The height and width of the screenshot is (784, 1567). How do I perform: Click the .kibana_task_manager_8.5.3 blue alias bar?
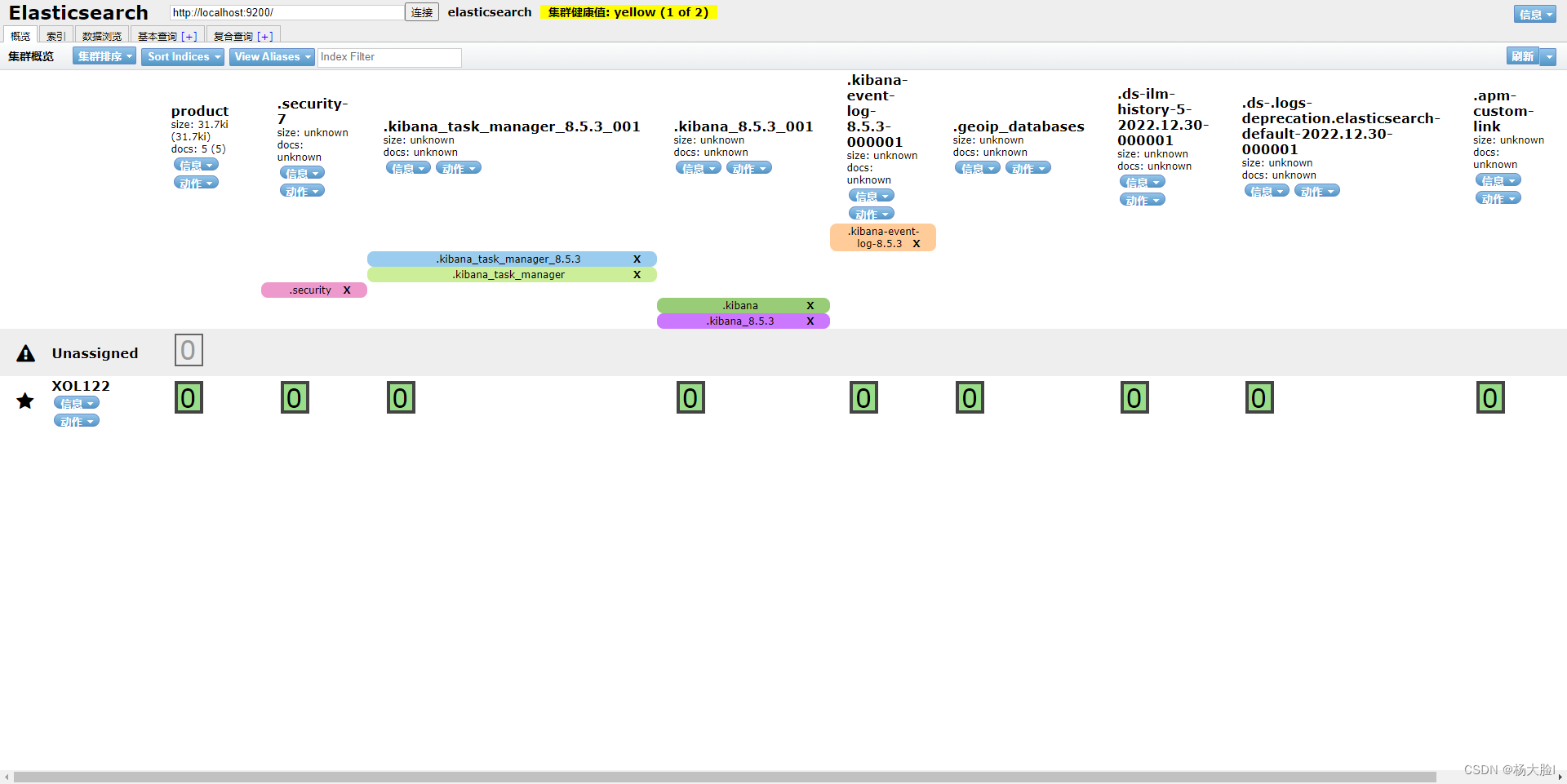tap(512, 259)
